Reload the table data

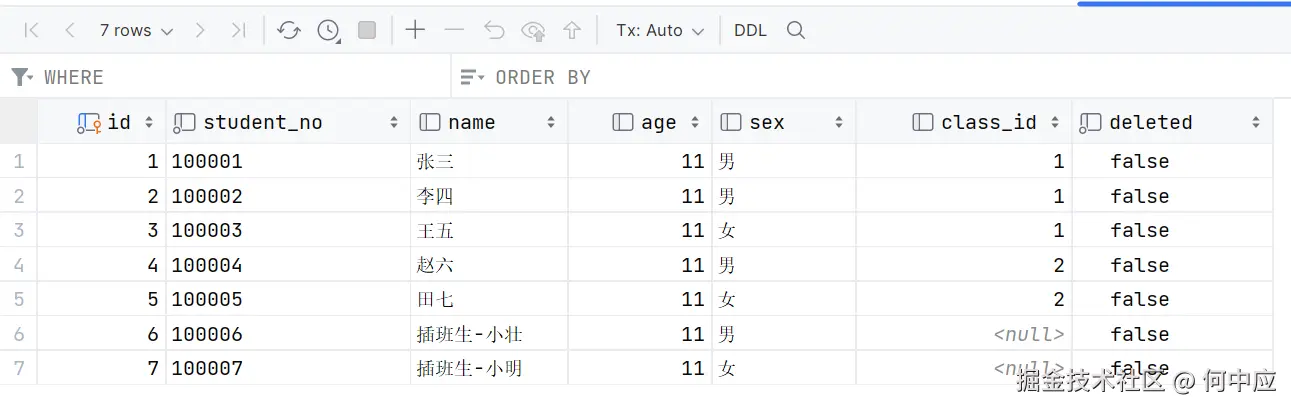[x=289, y=31]
